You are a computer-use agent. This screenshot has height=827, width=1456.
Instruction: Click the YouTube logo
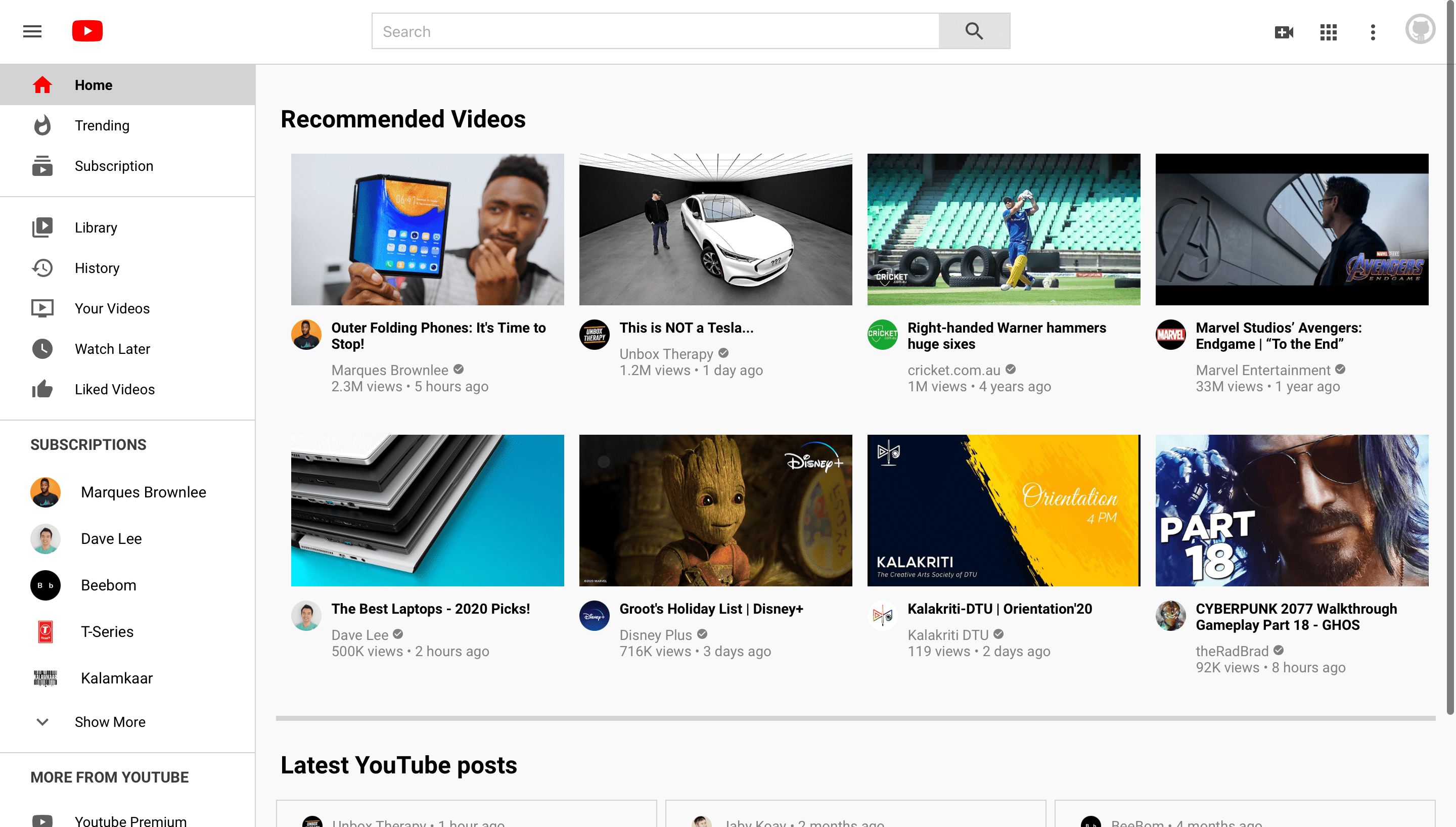[x=87, y=31]
